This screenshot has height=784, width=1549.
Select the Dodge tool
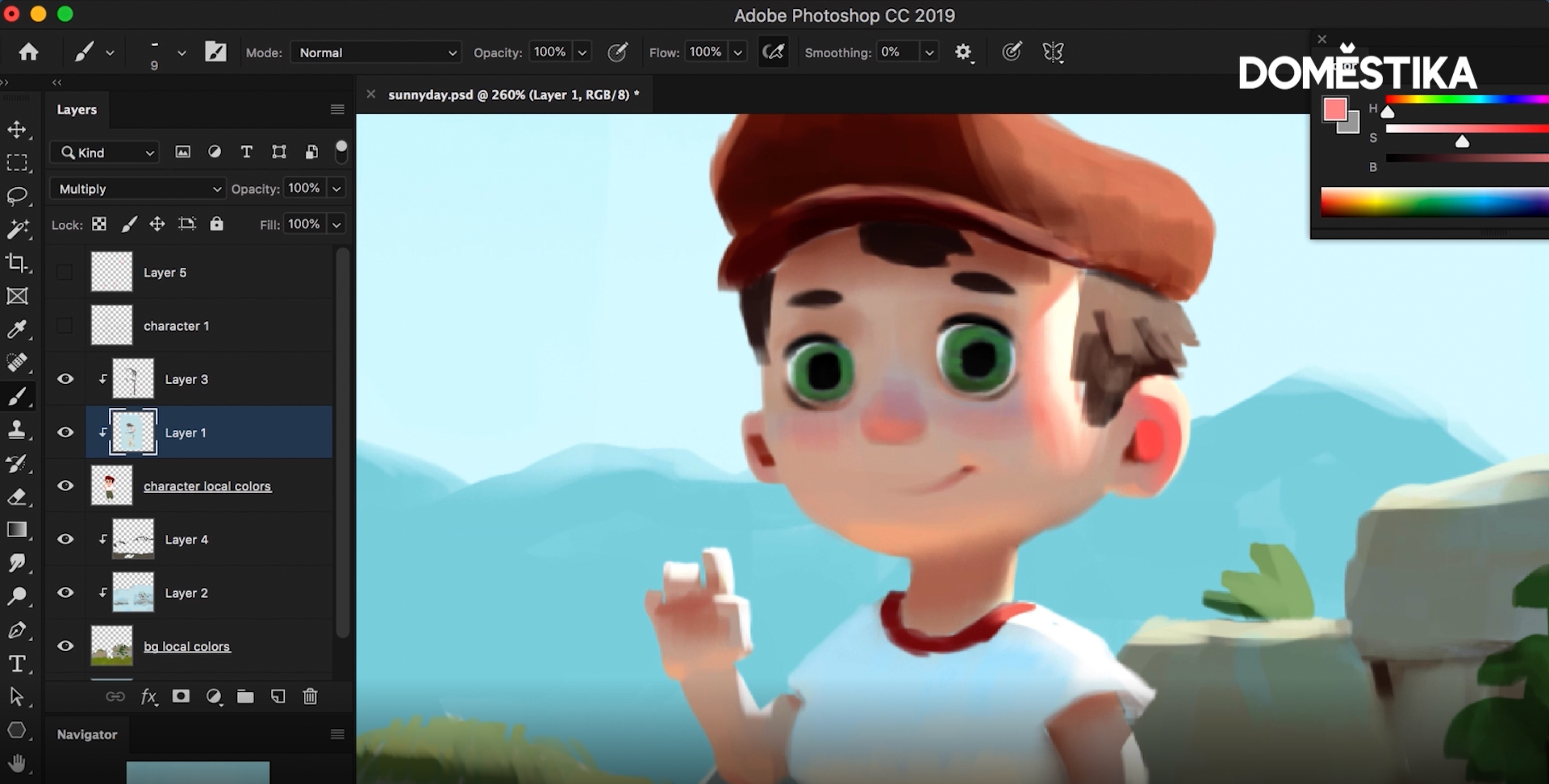click(x=17, y=596)
